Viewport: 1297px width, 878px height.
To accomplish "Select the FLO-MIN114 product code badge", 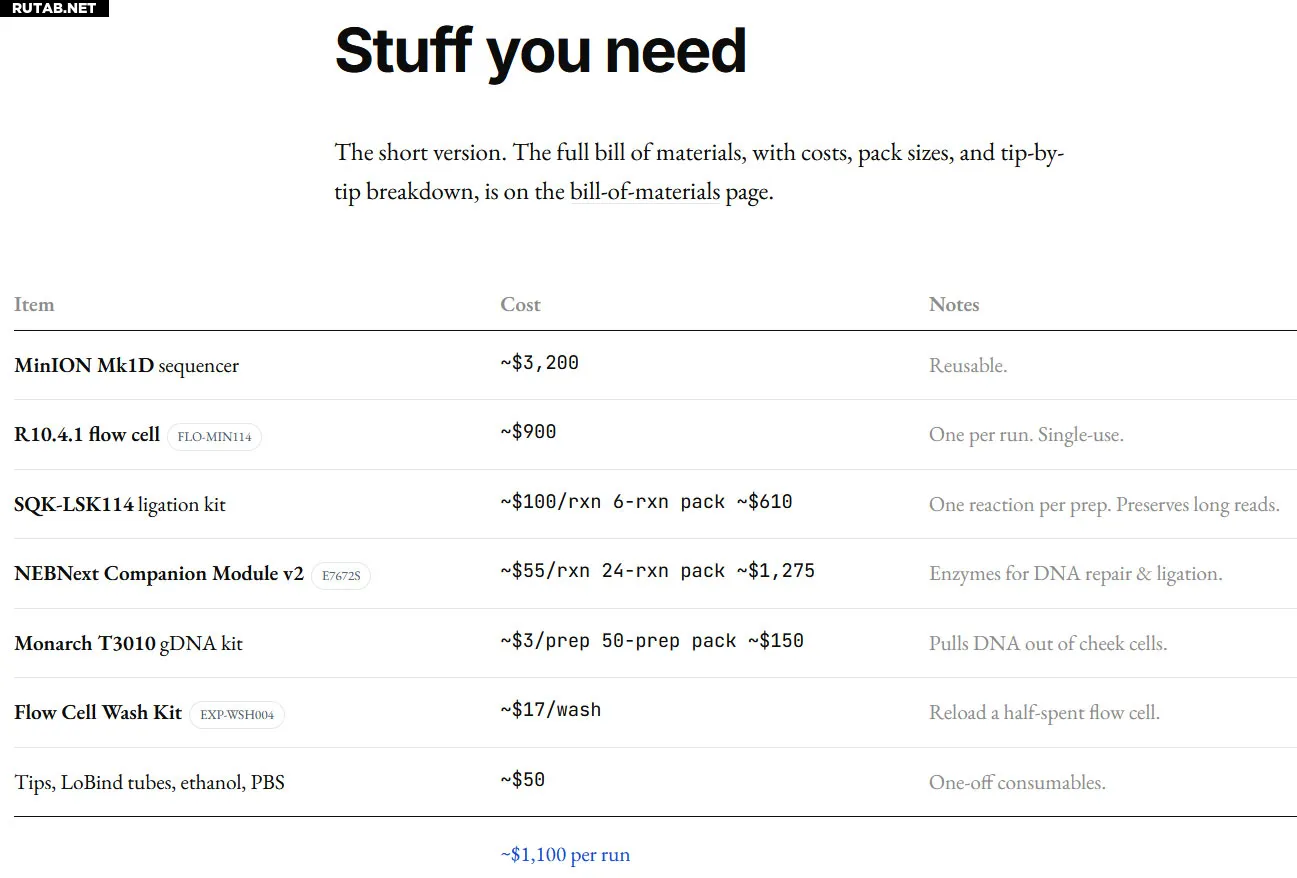I will pyautogui.click(x=214, y=437).
